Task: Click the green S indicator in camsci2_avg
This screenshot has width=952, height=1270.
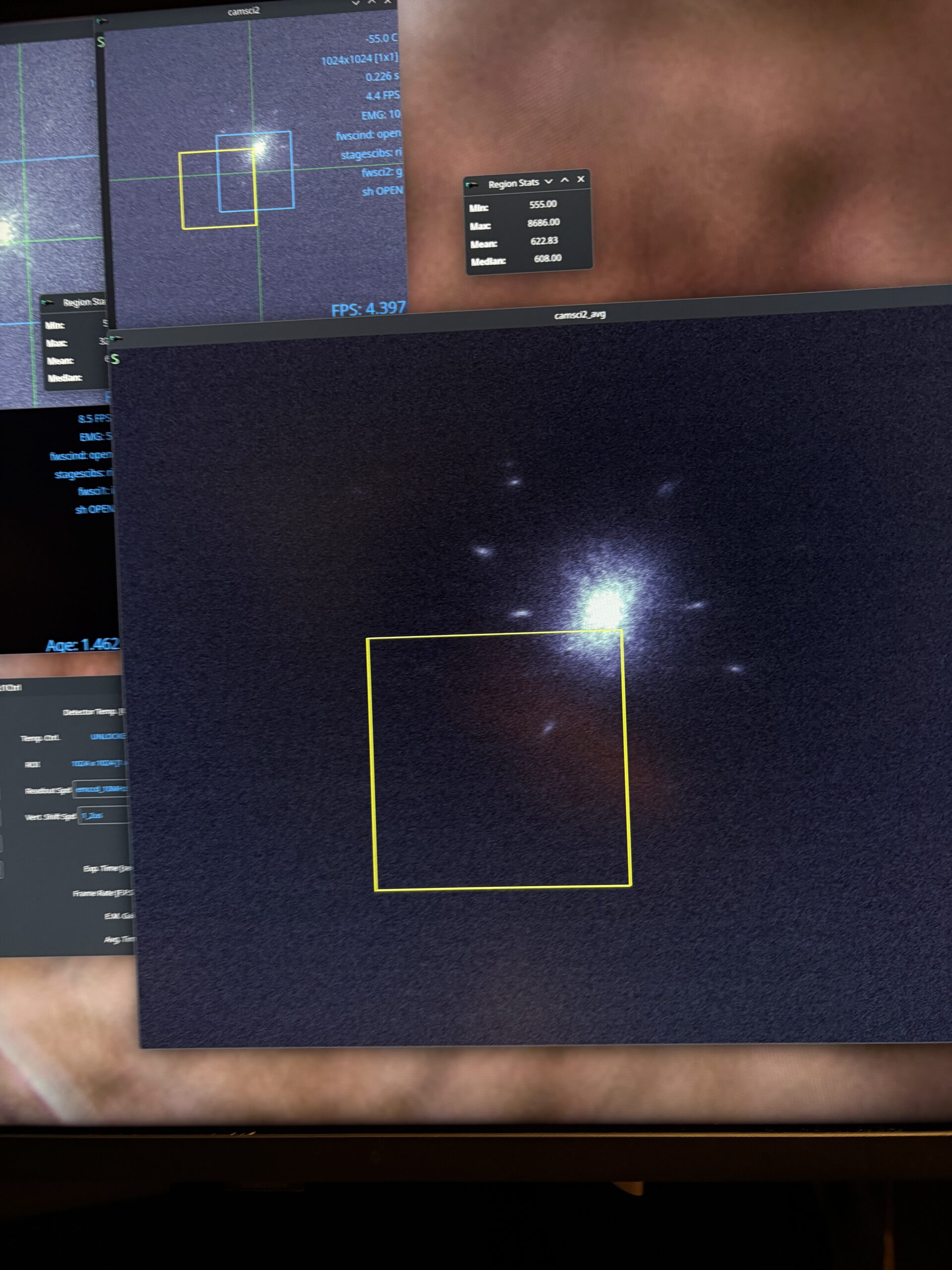Action: click(x=116, y=359)
